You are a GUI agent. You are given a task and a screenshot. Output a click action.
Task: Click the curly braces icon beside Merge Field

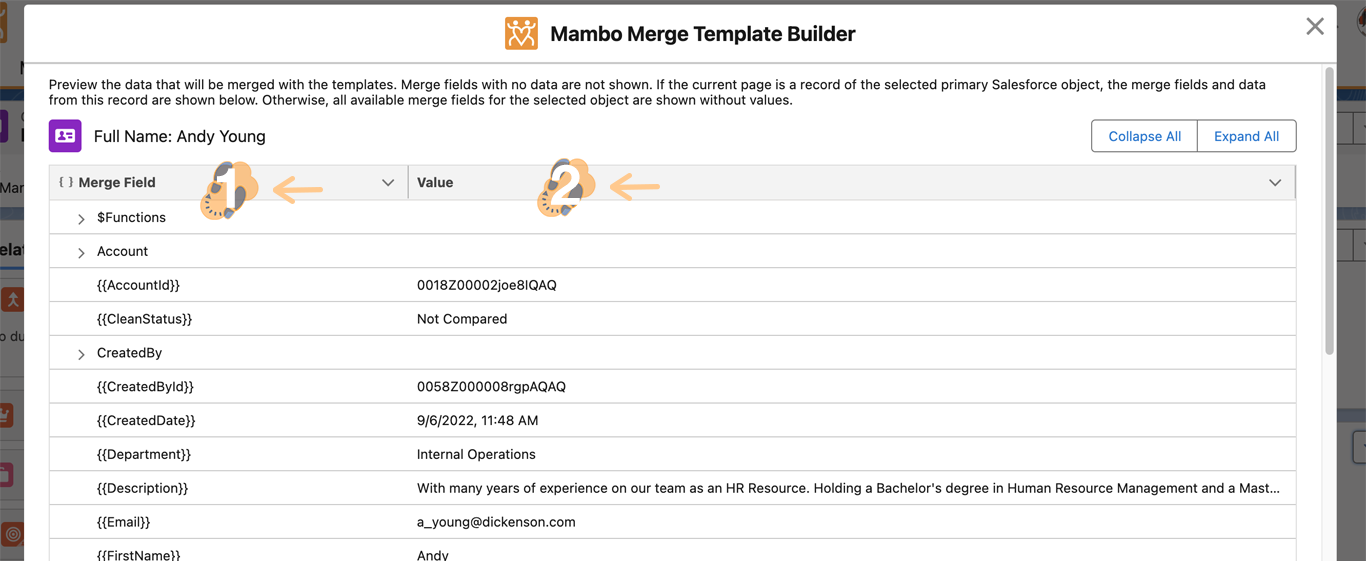click(66, 182)
